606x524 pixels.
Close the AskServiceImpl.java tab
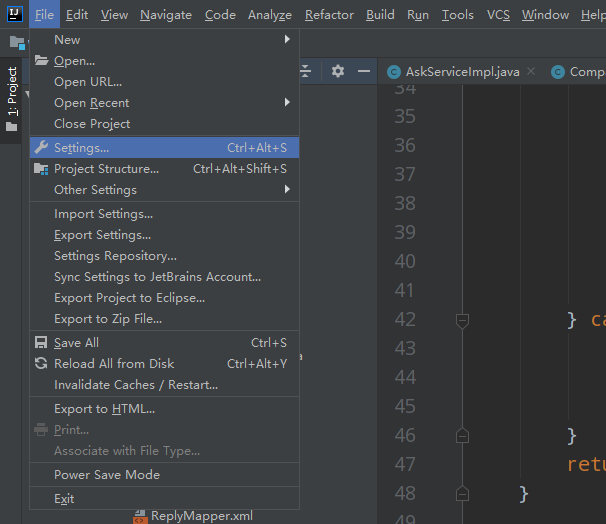531,71
